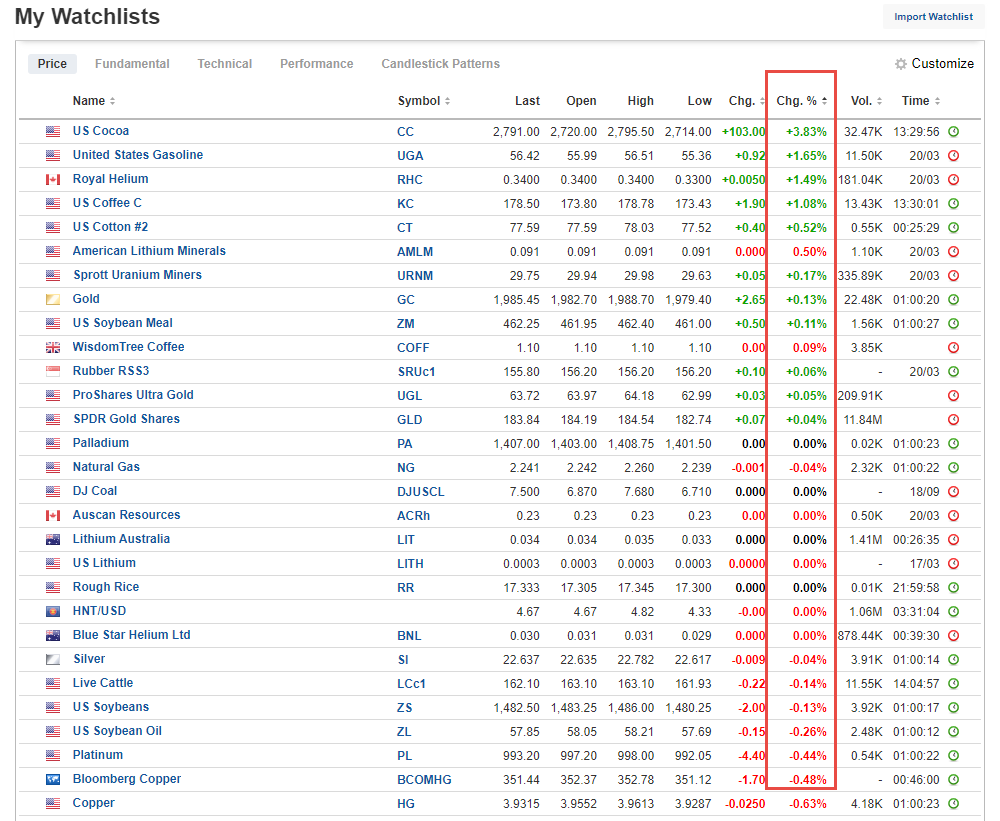Click the red clock icon in Blue Star Helium row
Viewport: 1000px width, 821px height.
953,636
